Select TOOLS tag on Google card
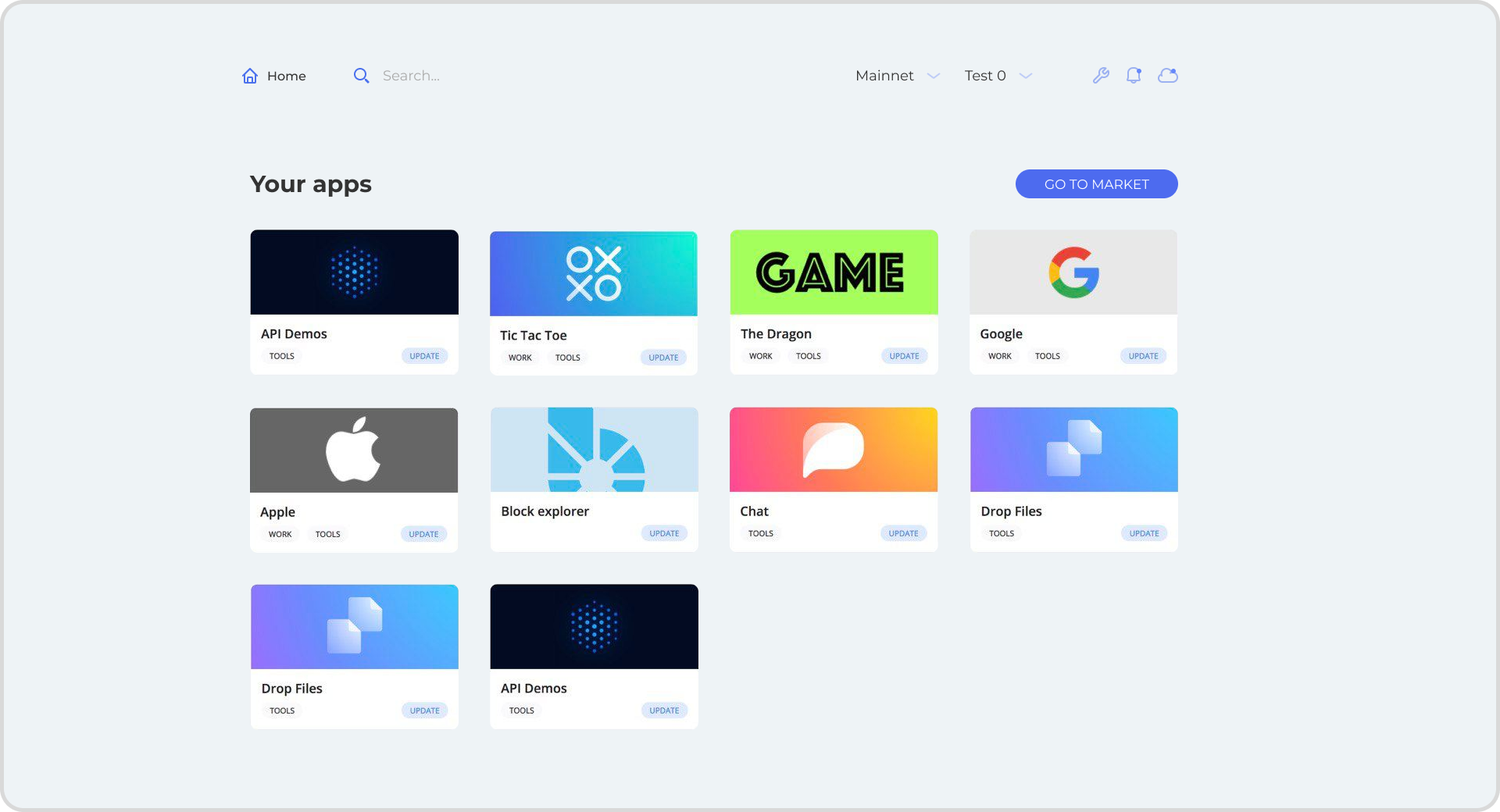 pos(1048,356)
